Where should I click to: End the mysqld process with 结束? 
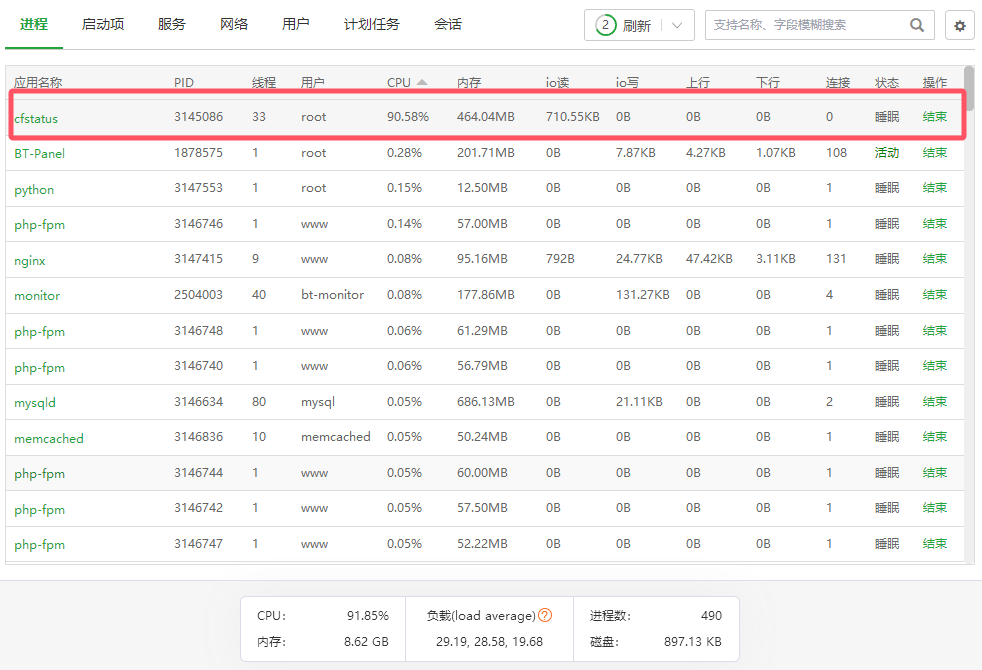pyautogui.click(x=934, y=401)
